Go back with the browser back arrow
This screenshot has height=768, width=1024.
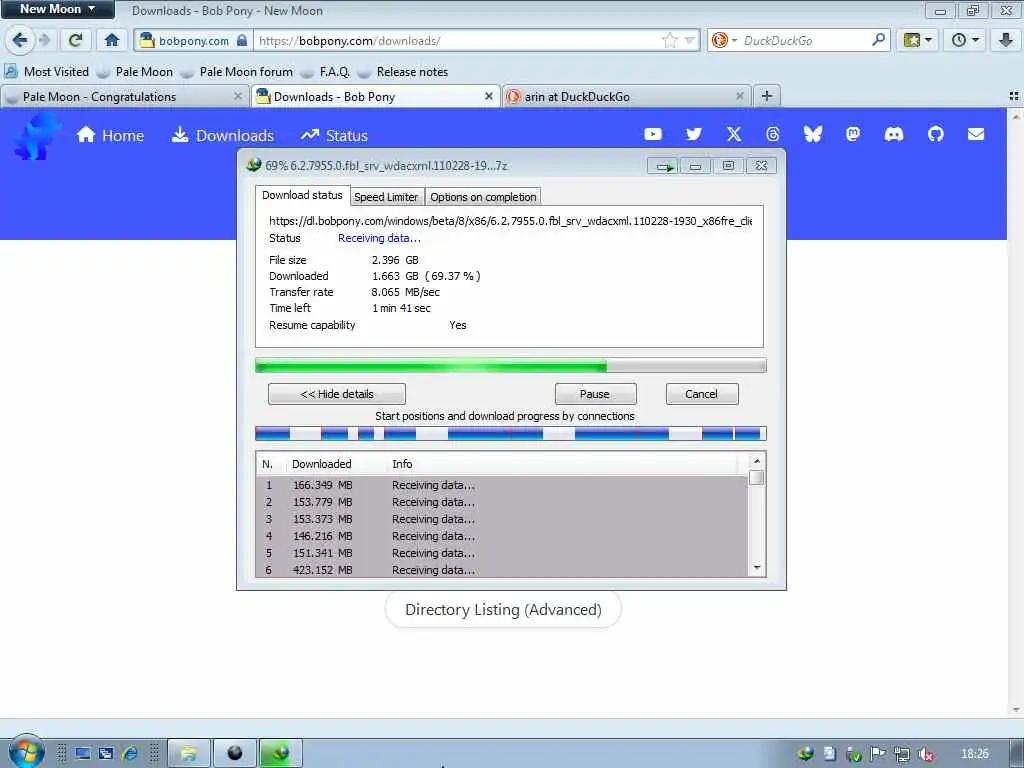(20, 40)
